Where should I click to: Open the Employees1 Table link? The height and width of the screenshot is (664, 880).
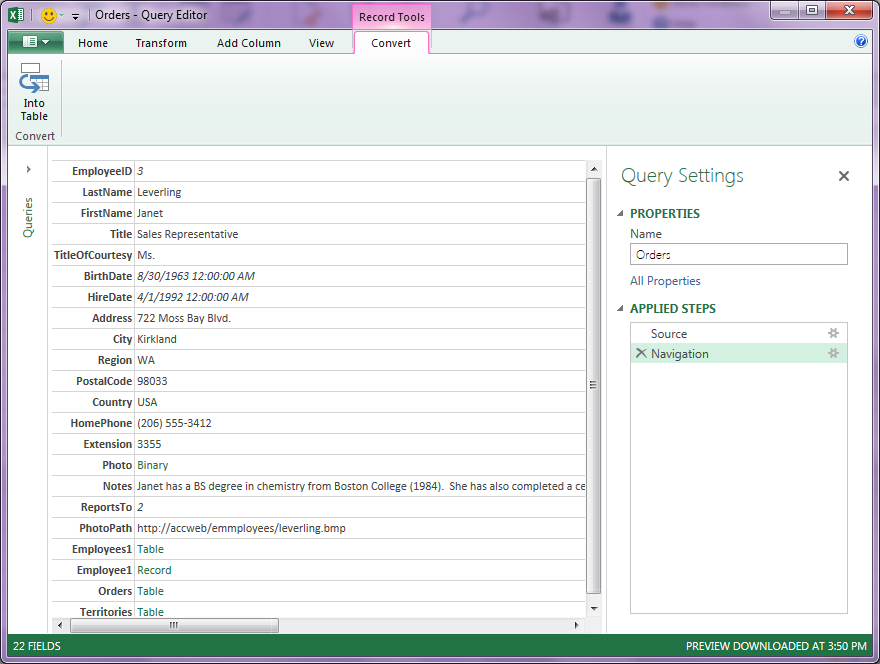(150, 549)
